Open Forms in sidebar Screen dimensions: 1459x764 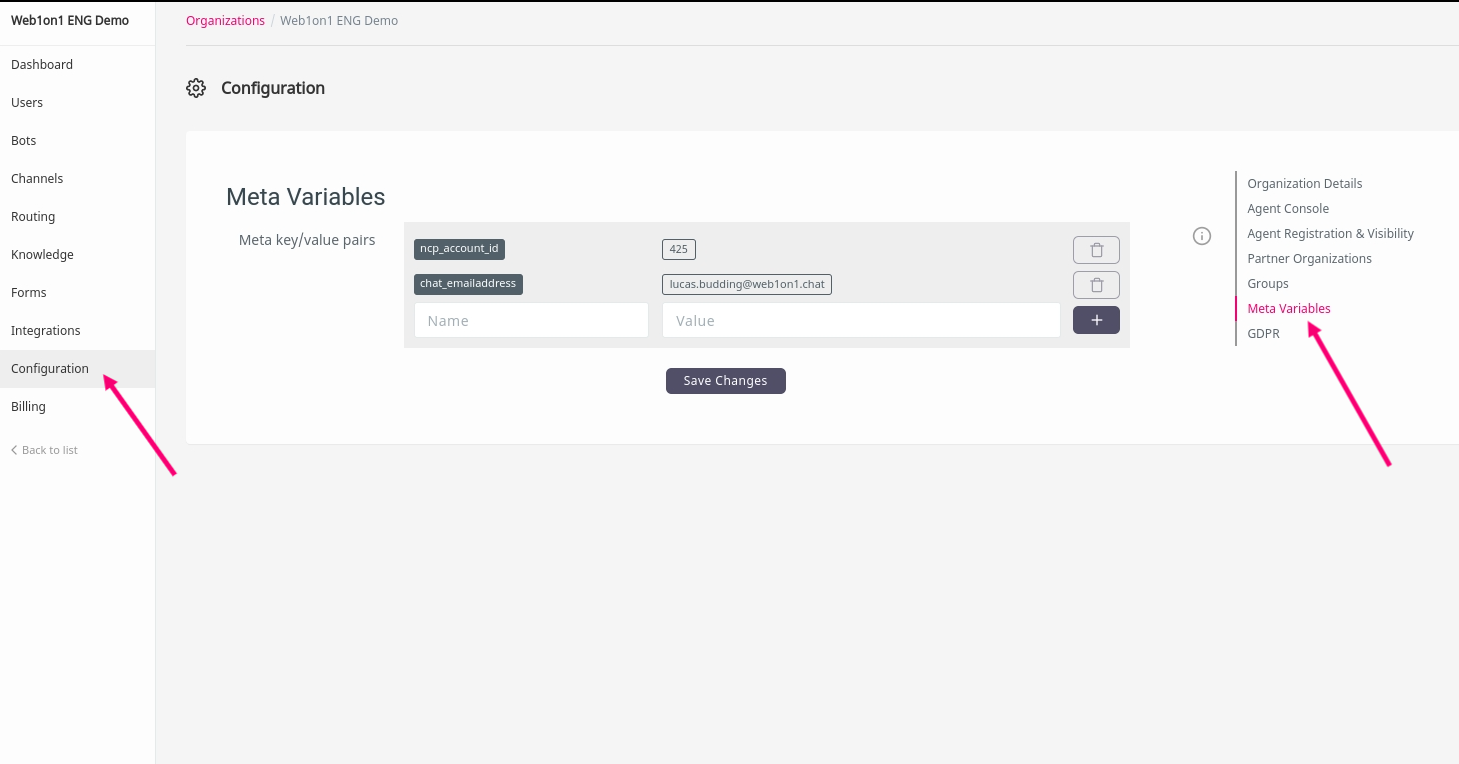pyautogui.click(x=77, y=293)
